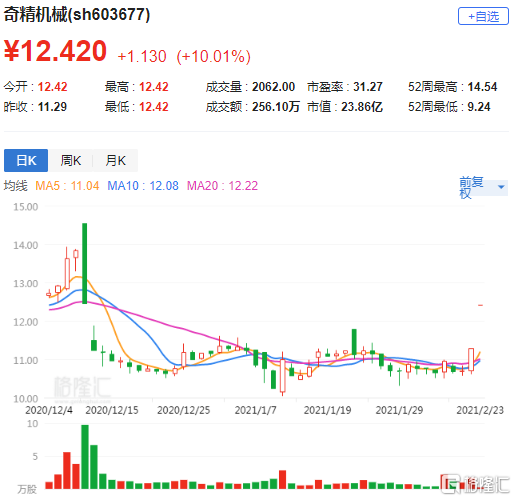This screenshot has height=501, width=516.
Task: Click the 今开 opening price 12.42
Action: coord(53,87)
